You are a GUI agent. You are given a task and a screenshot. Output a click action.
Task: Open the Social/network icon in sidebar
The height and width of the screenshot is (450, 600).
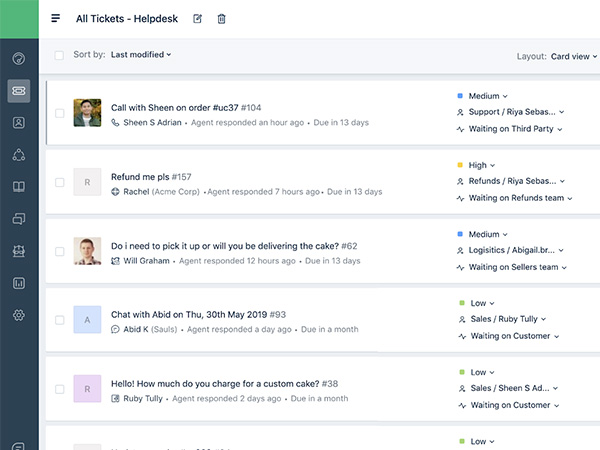coord(19,155)
